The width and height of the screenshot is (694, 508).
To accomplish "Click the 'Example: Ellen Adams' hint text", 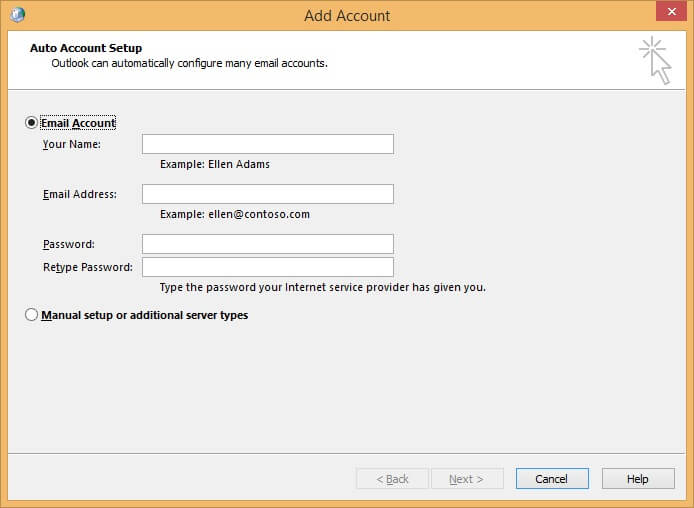I will click(215, 164).
